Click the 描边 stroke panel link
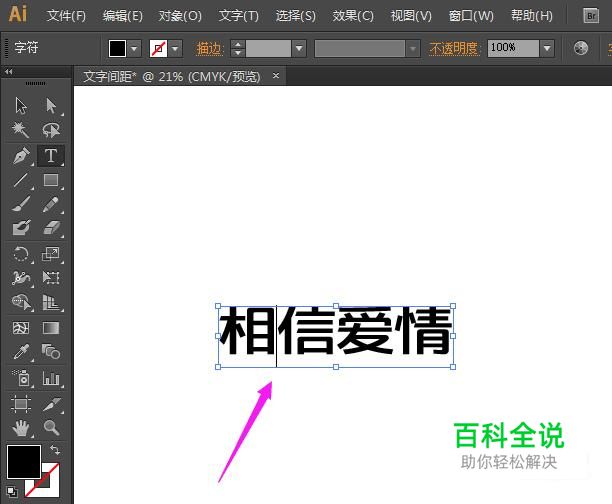 pyautogui.click(x=210, y=48)
